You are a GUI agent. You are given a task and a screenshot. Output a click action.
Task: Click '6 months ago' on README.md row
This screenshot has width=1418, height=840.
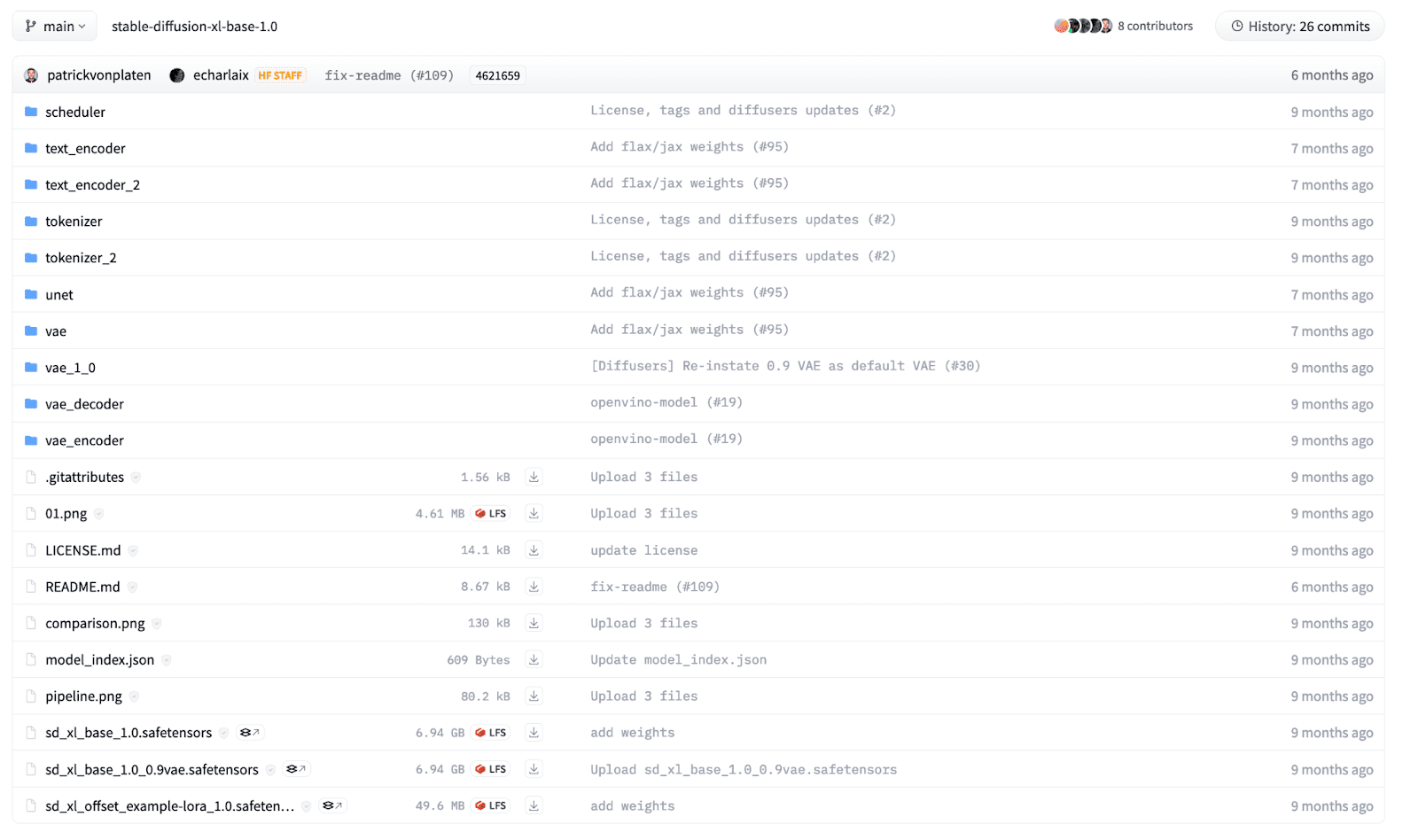click(1332, 587)
